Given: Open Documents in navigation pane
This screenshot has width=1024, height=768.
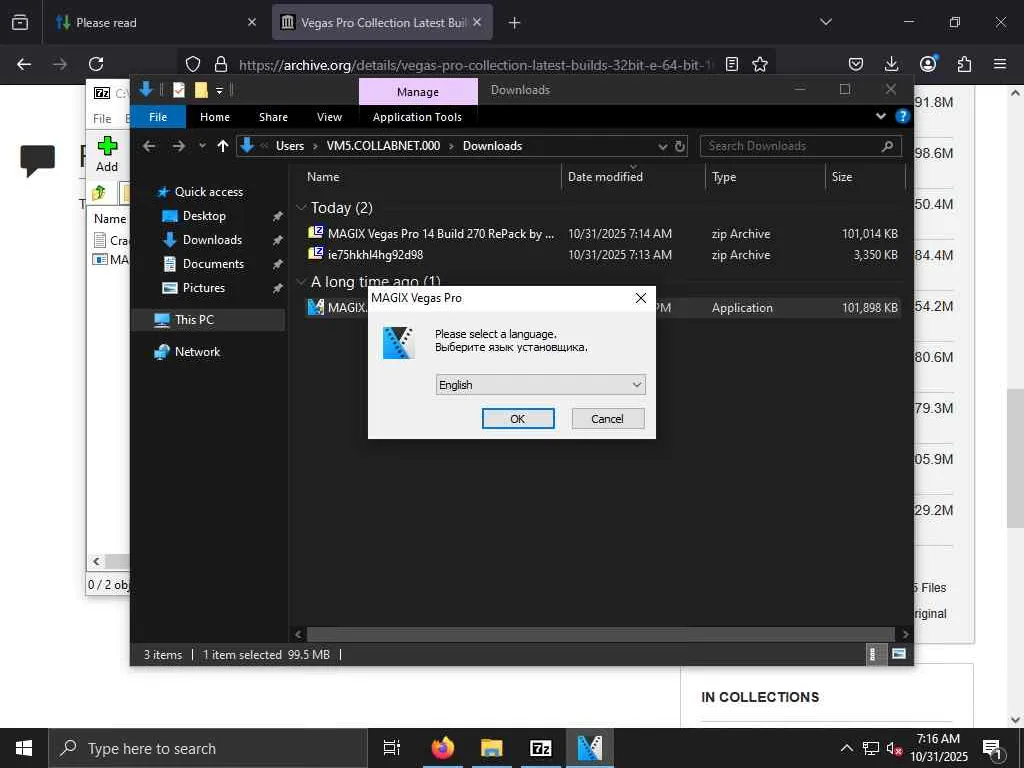Looking at the screenshot, I should tap(213, 264).
